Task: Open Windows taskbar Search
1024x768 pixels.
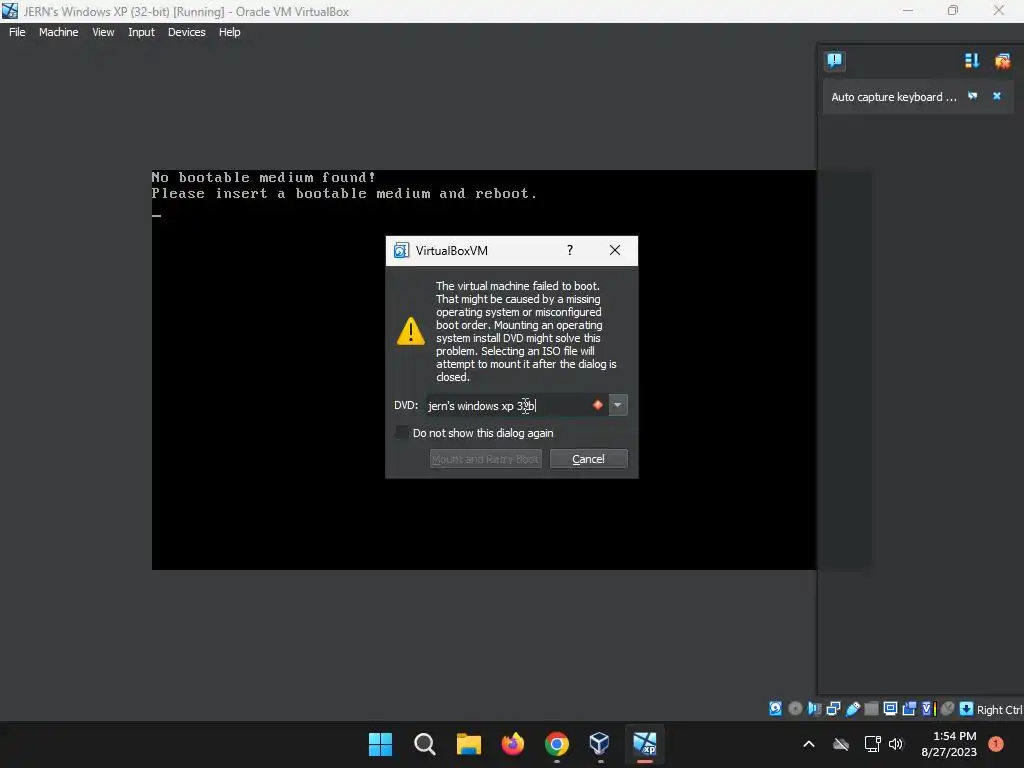Action: point(424,744)
